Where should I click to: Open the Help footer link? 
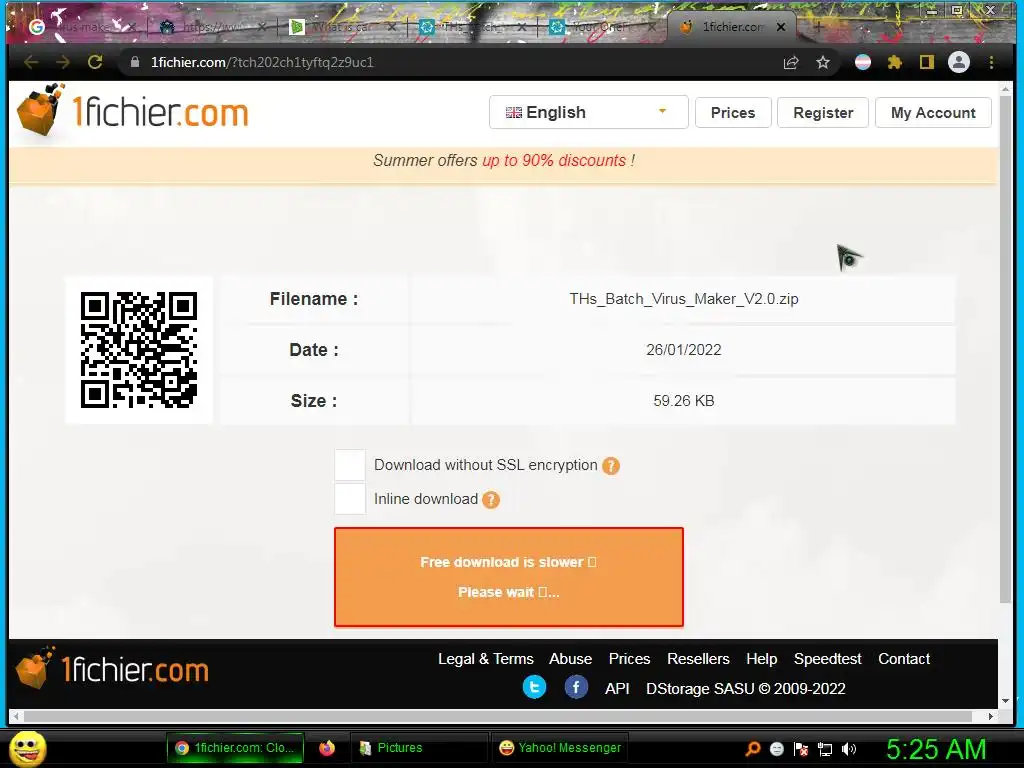tap(761, 658)
